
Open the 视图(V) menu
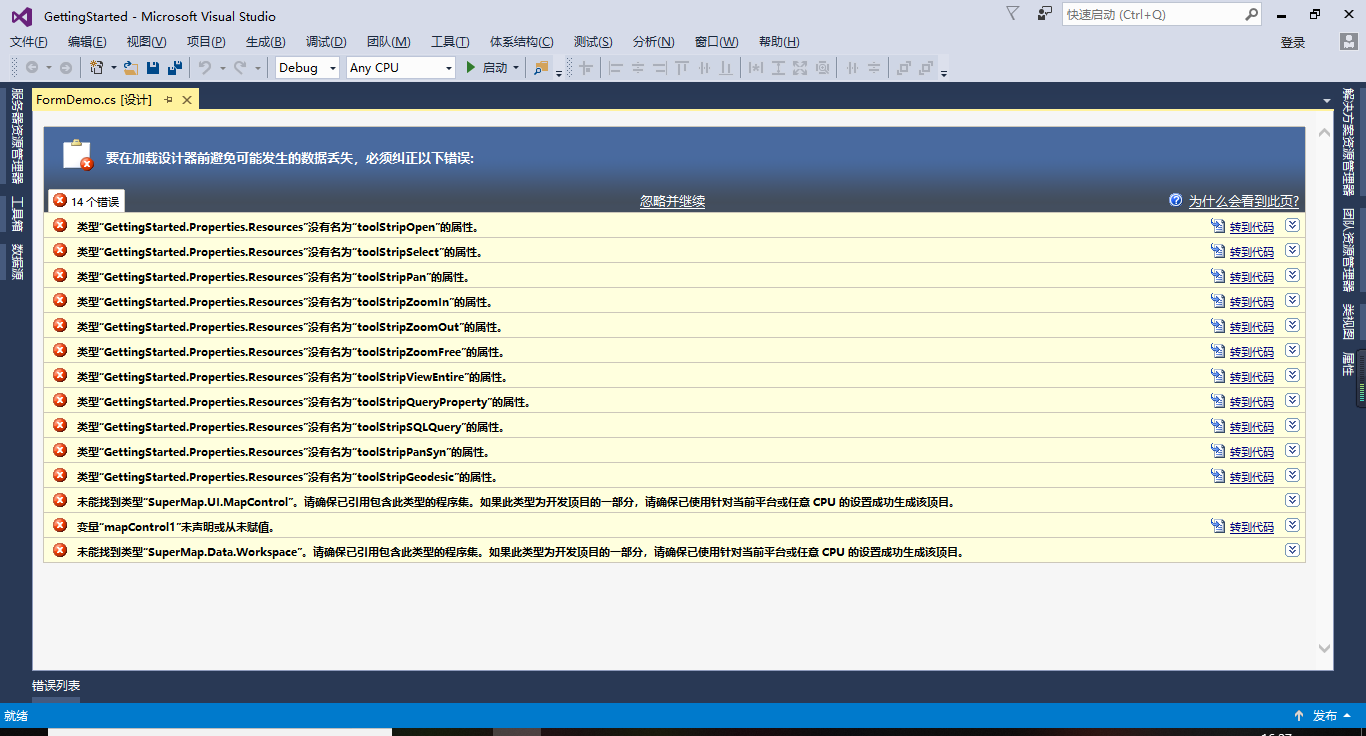[146, 42]
